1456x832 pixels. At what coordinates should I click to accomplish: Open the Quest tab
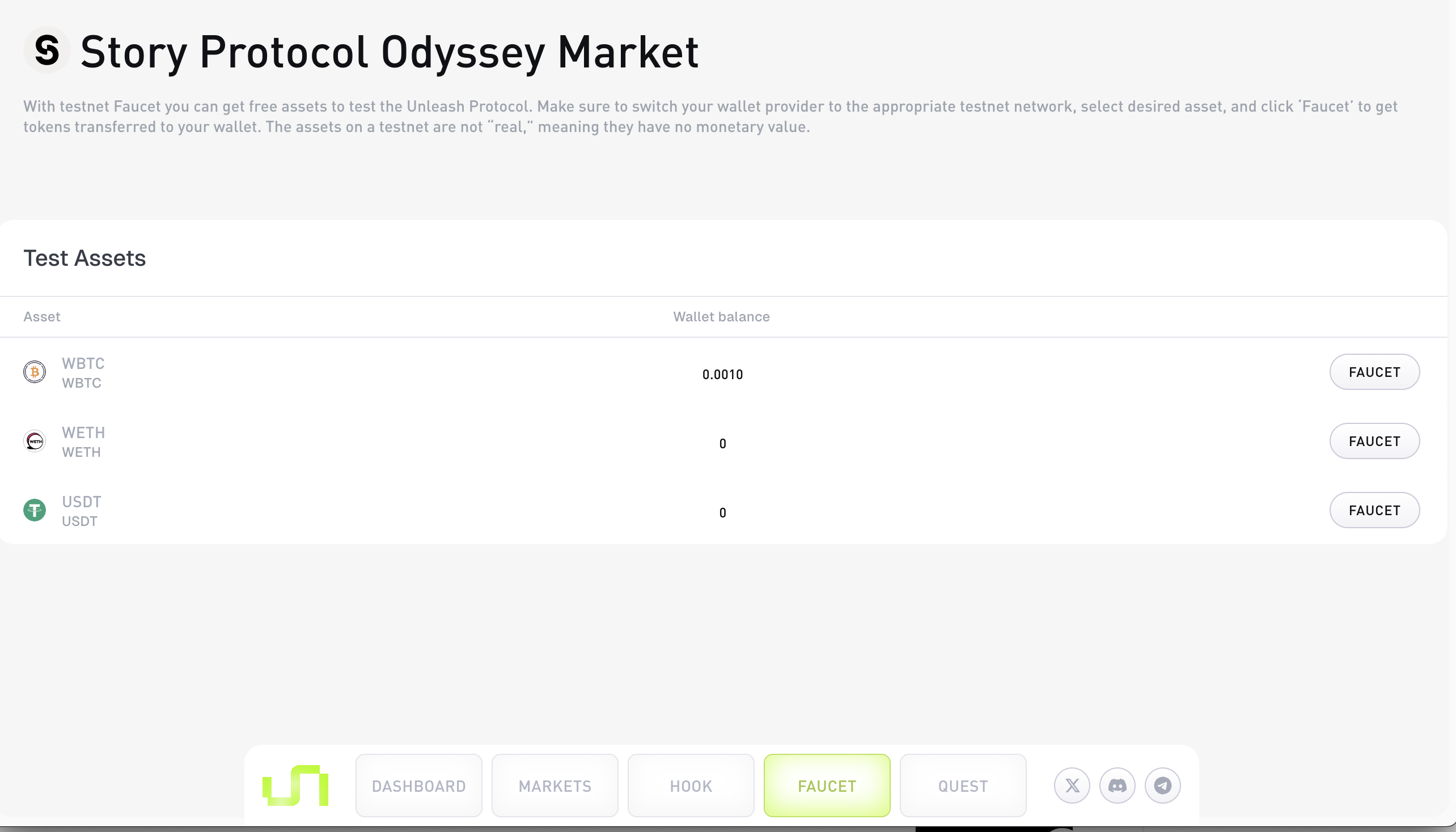pos(963,786)
